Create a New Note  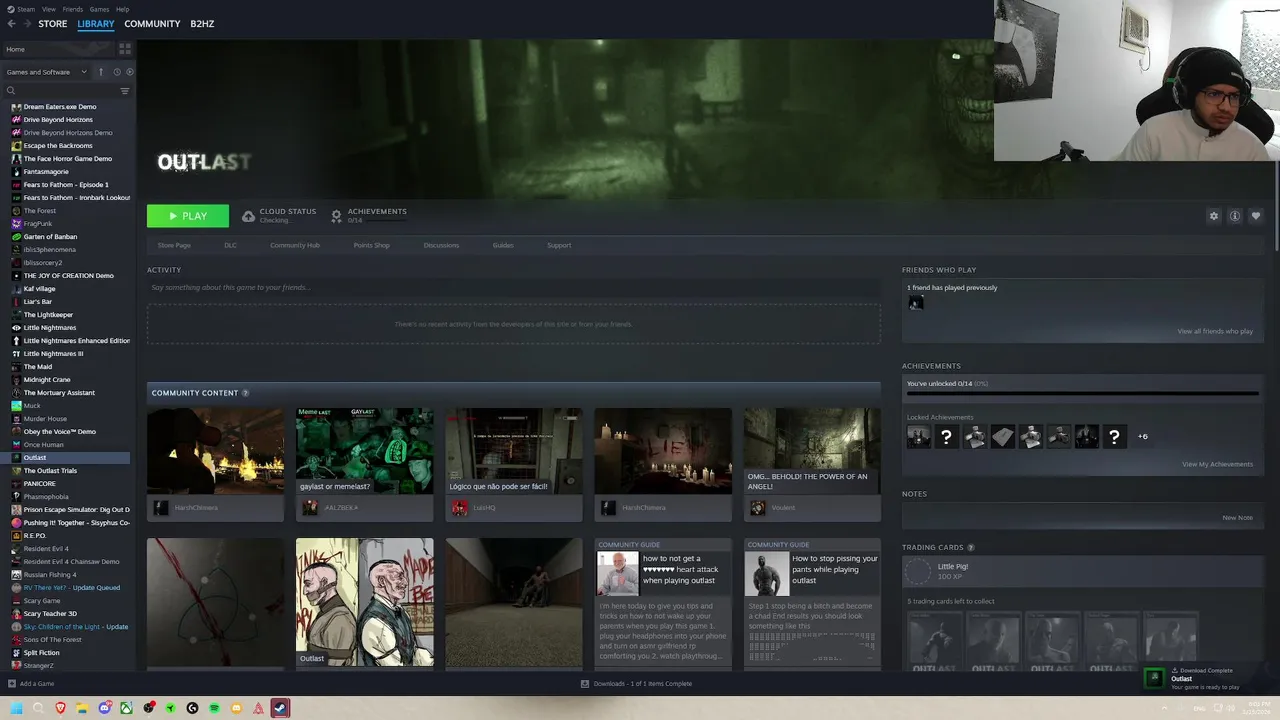pos(1237,518)
